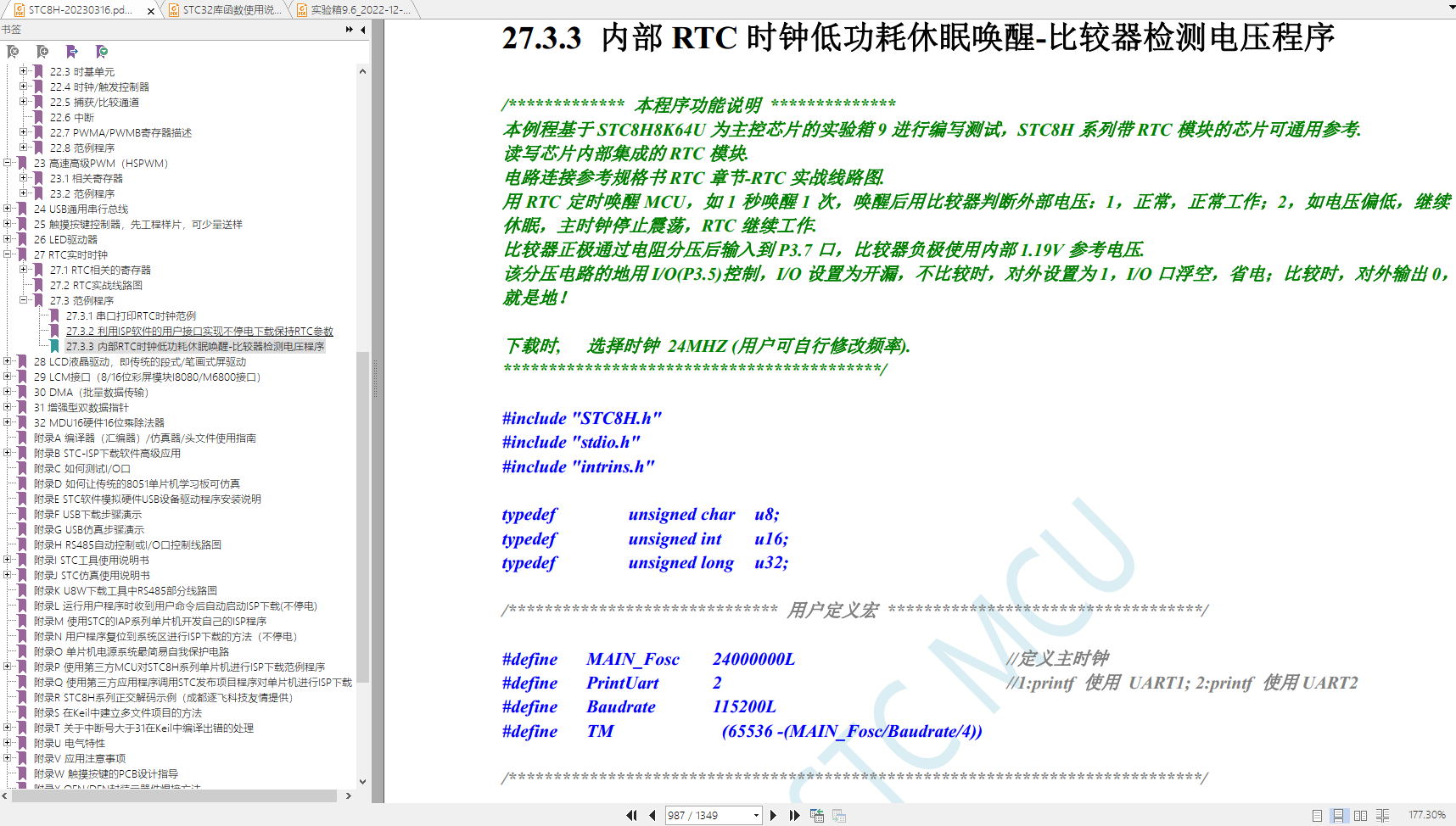Click bookmark icon beside 附录C 如何测试I/O口
This screenshot has height=826, width=1456.
pyautogui.click(x=23, y=468)
